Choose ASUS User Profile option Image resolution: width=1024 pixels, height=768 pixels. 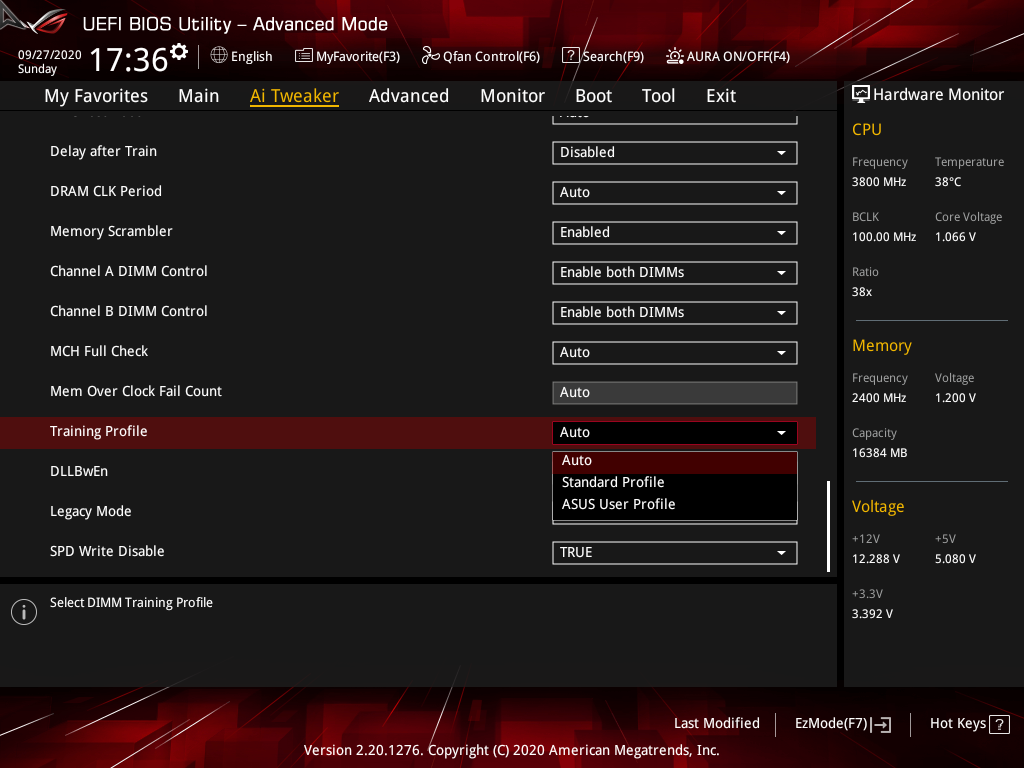tap(675, 505)
